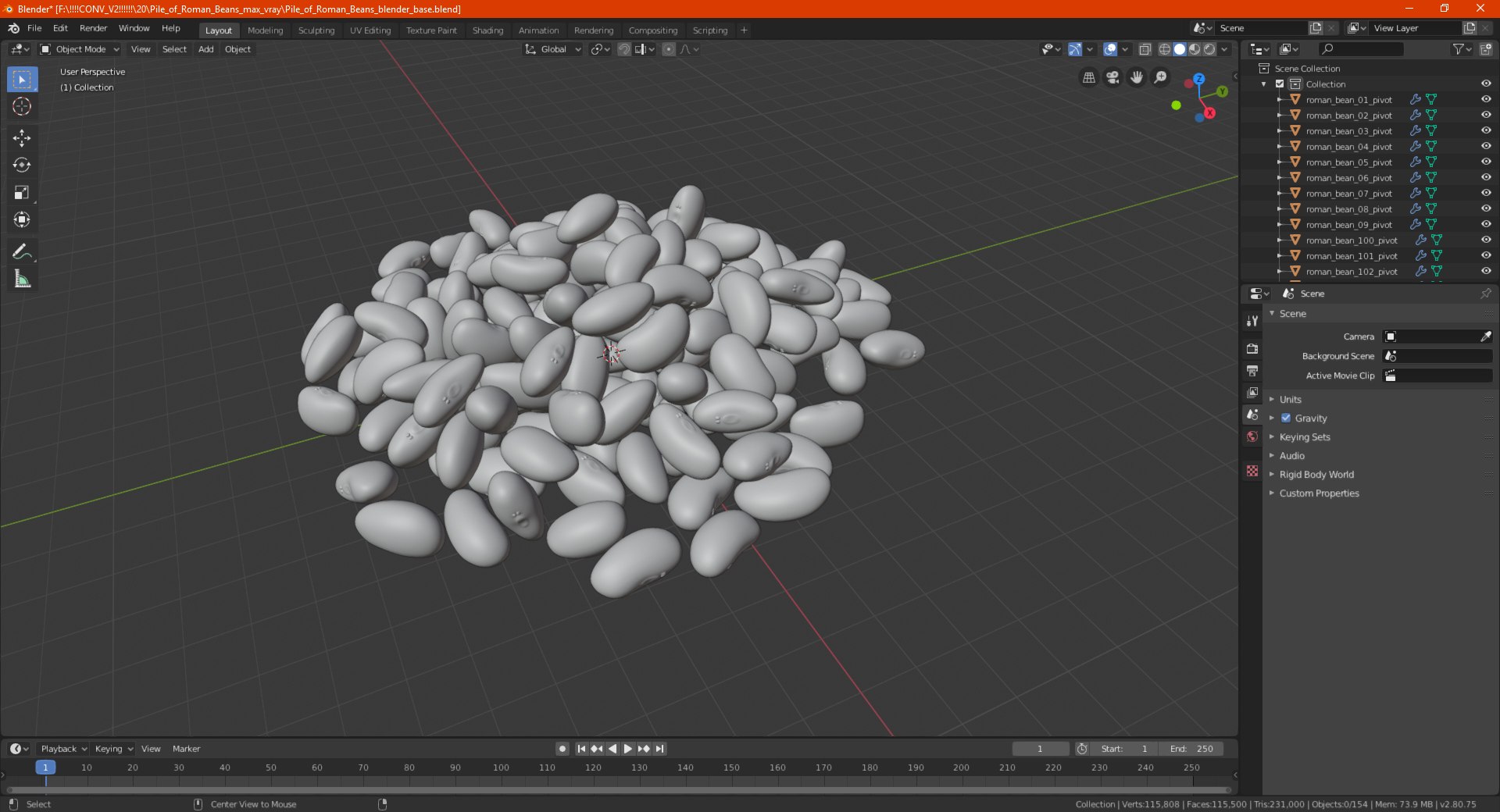Screen dimensions: 1500x812
Task: Activate the pan hand icon
Action: [x=1137, y=77]
